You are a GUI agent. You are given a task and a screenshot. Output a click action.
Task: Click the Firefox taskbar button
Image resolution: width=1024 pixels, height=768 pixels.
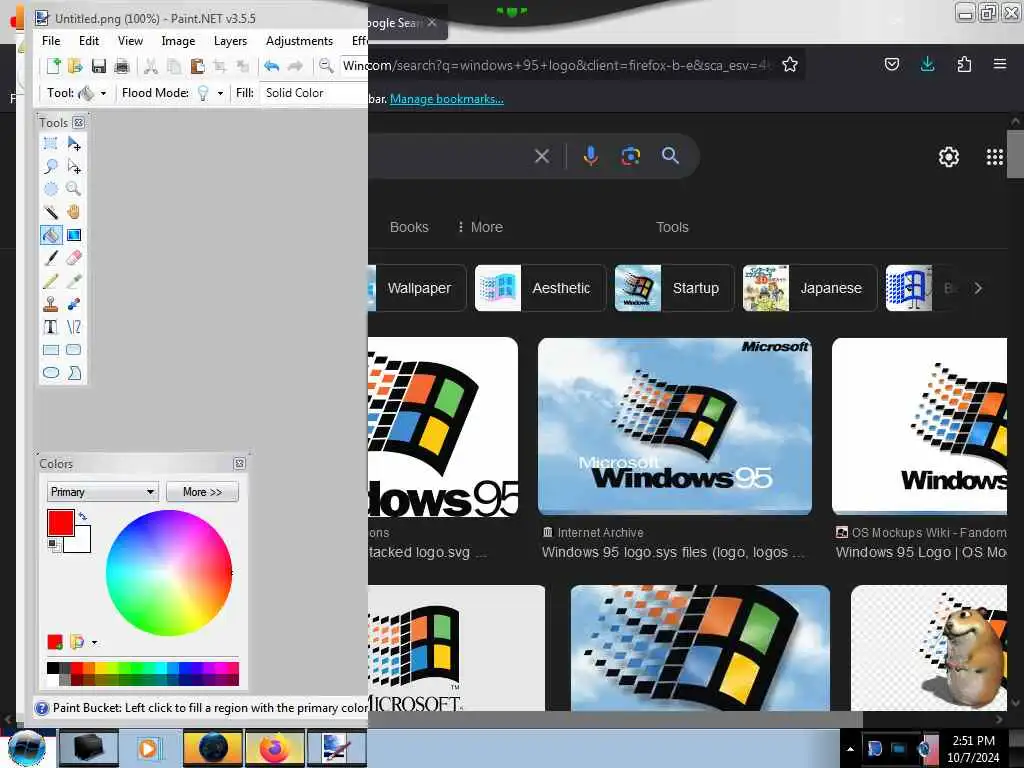pyautogui.click(x=275, y=748)
